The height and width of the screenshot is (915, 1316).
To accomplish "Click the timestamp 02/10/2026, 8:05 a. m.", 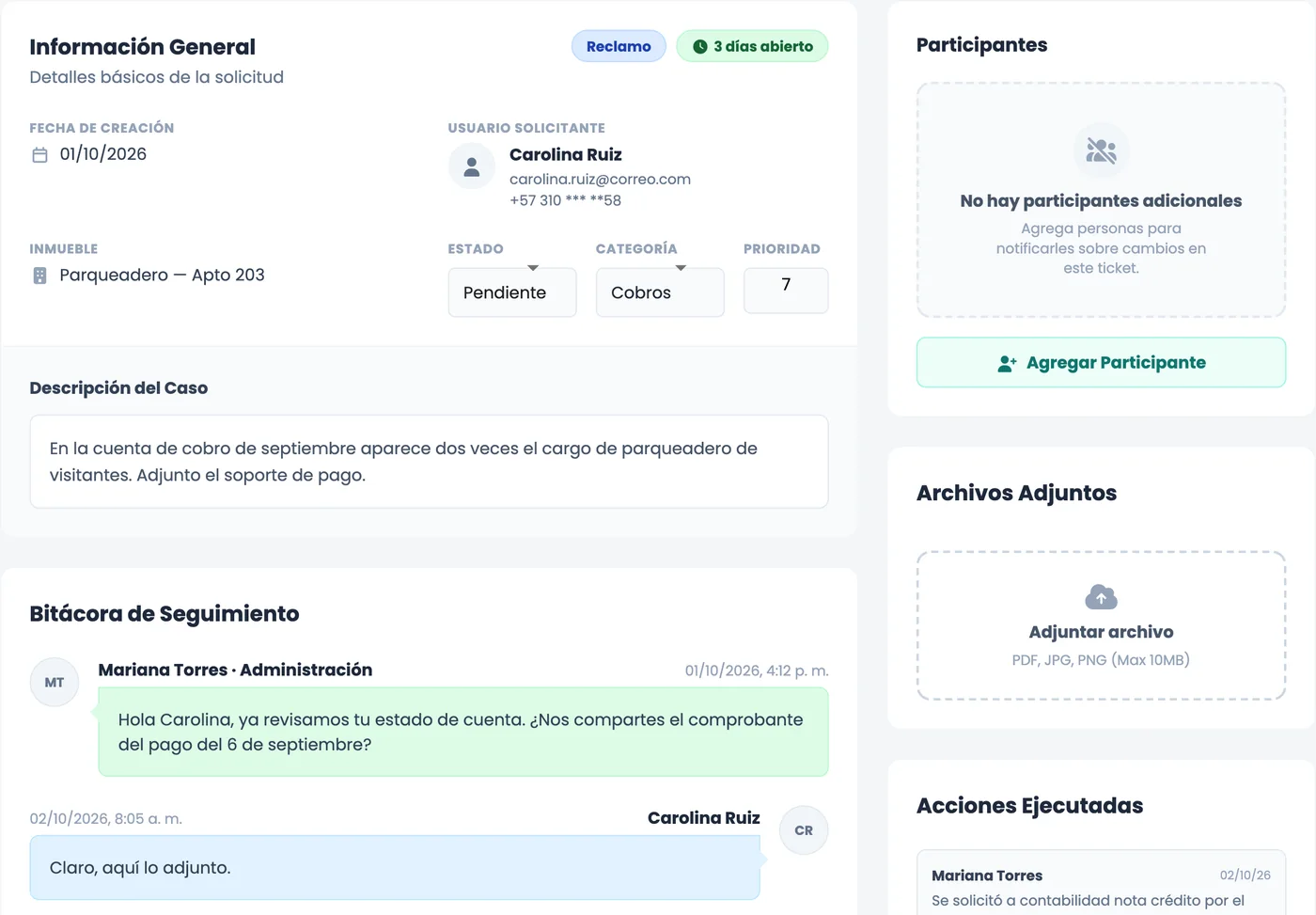I will coord(106,818).
